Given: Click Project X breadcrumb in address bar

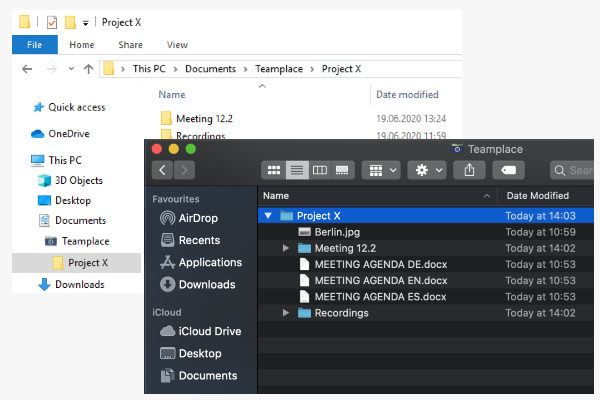Looking at the screenshot, I should point(341,69).
